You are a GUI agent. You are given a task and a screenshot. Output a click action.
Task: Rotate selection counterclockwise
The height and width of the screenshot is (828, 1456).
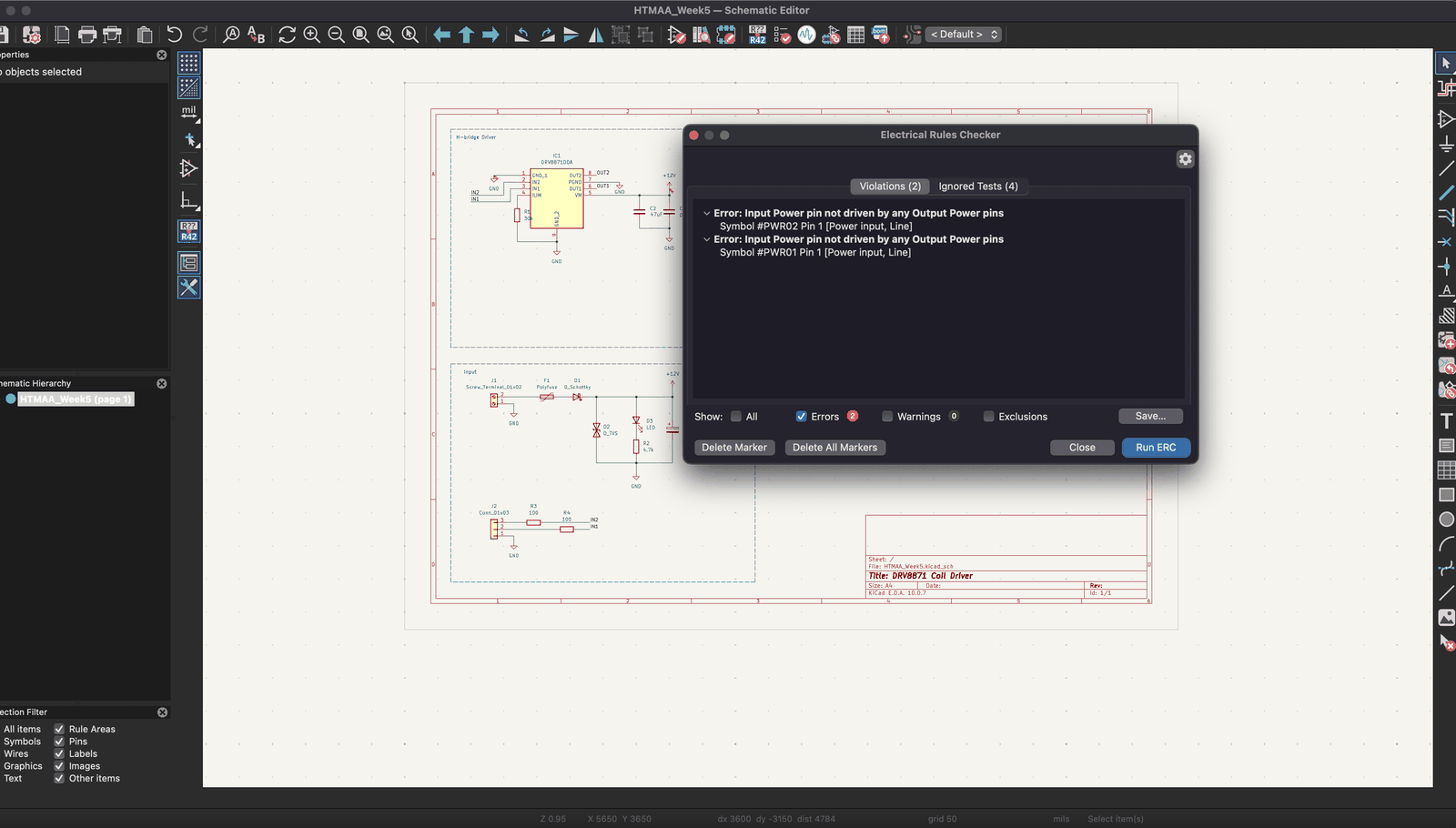tap(521, 35)
